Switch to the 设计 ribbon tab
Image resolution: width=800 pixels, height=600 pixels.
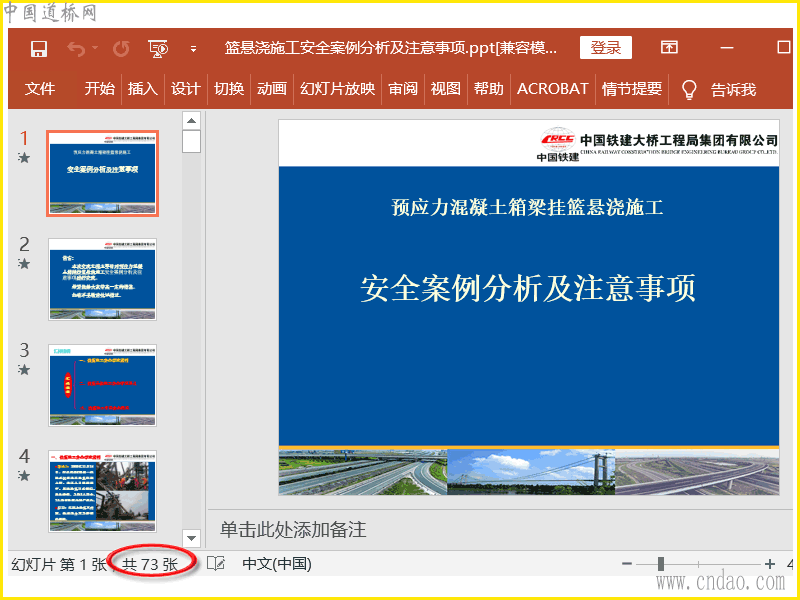[x=185, y=89]
